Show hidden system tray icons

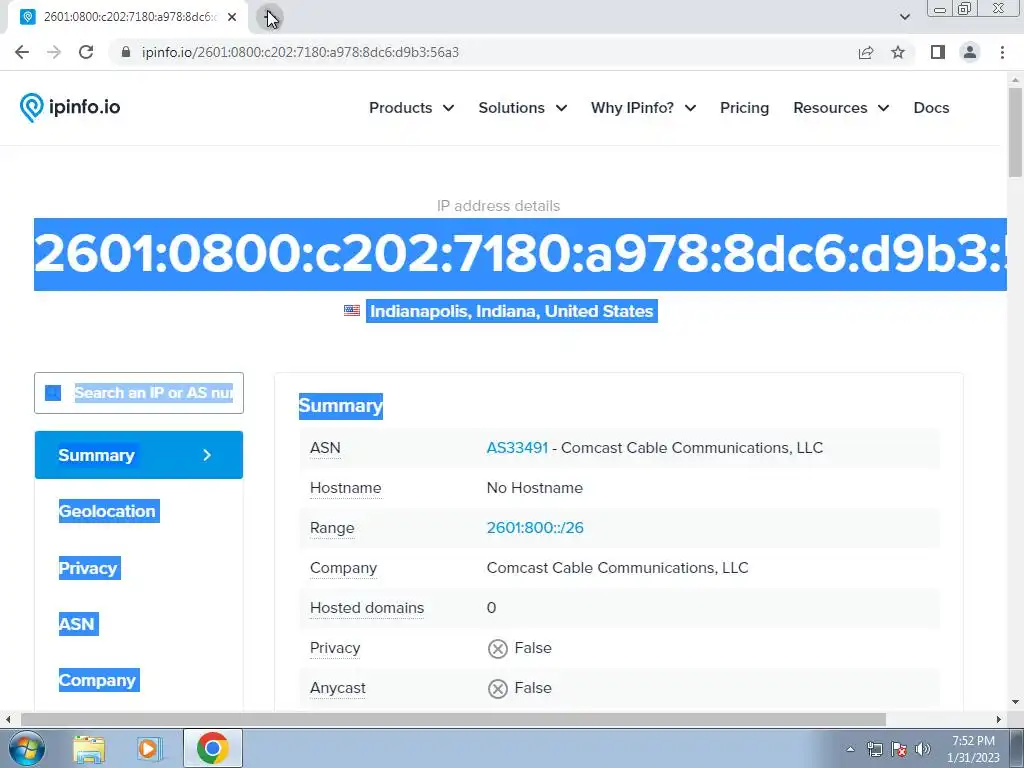click(x=850, y=749)
